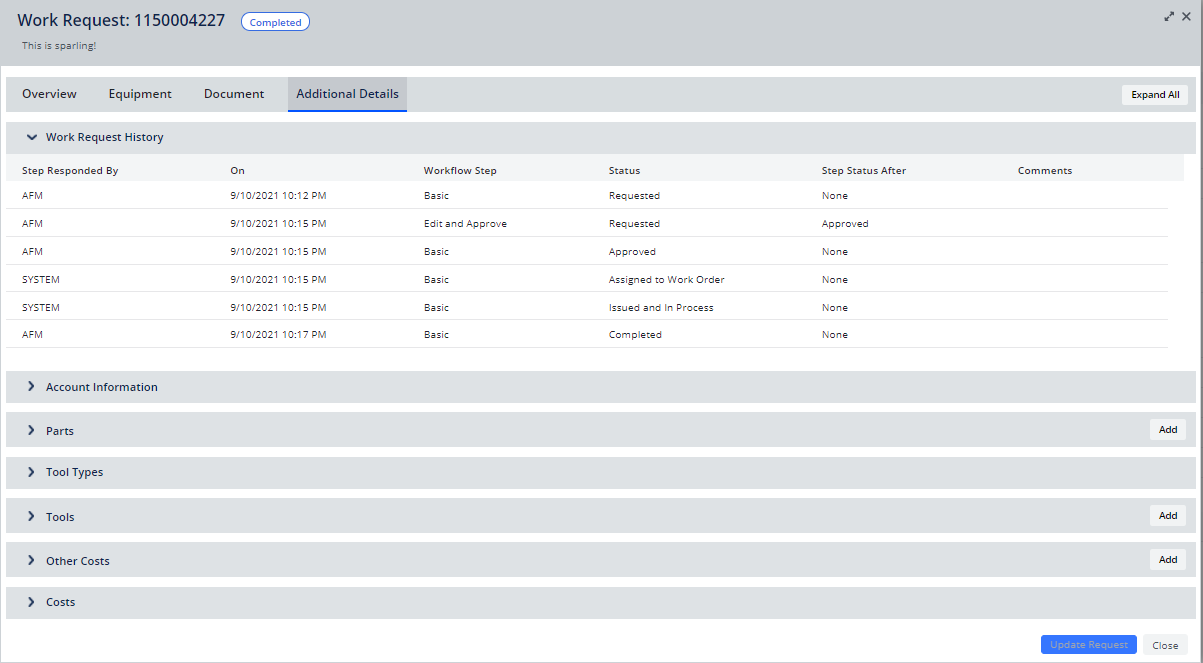This screenshot has height=663, width=1203.
Task: Click Add next to Parts
Action: click(1167, 429)
